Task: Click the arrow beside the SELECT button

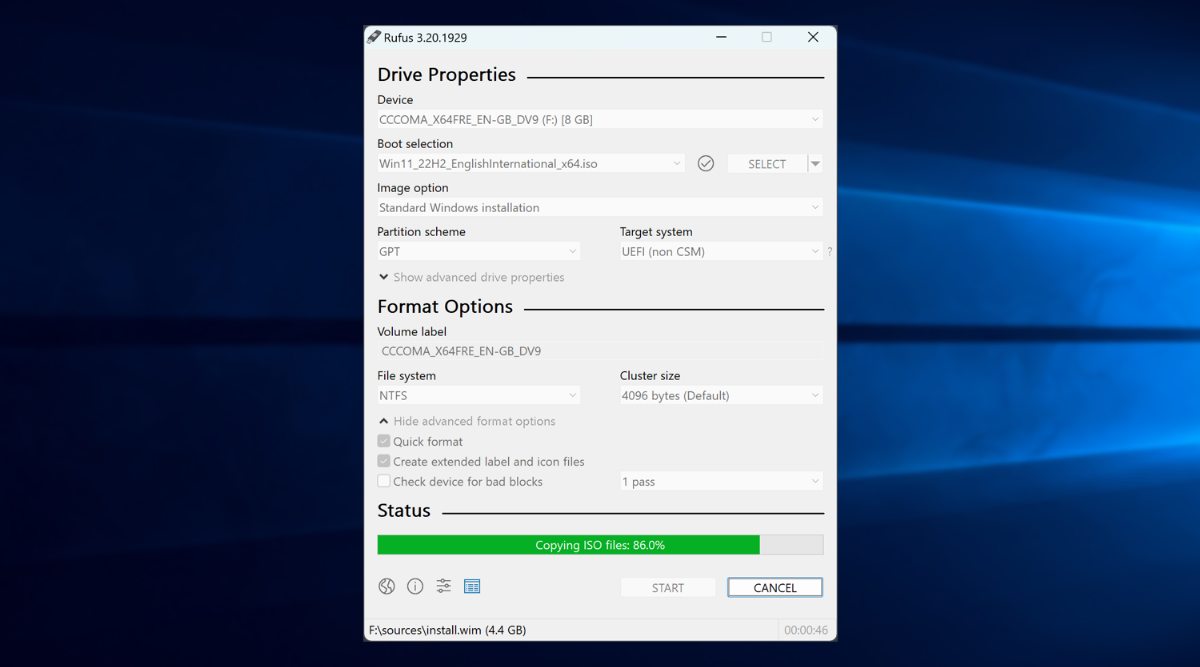Action: [815, 164]
